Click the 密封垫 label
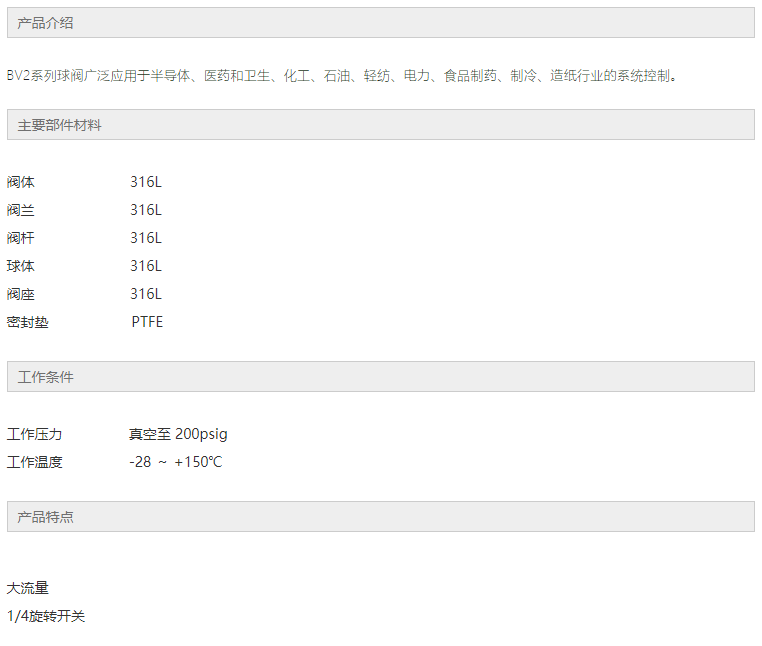The width and height of the screenshot is (762, 646). tap(28, 322)
